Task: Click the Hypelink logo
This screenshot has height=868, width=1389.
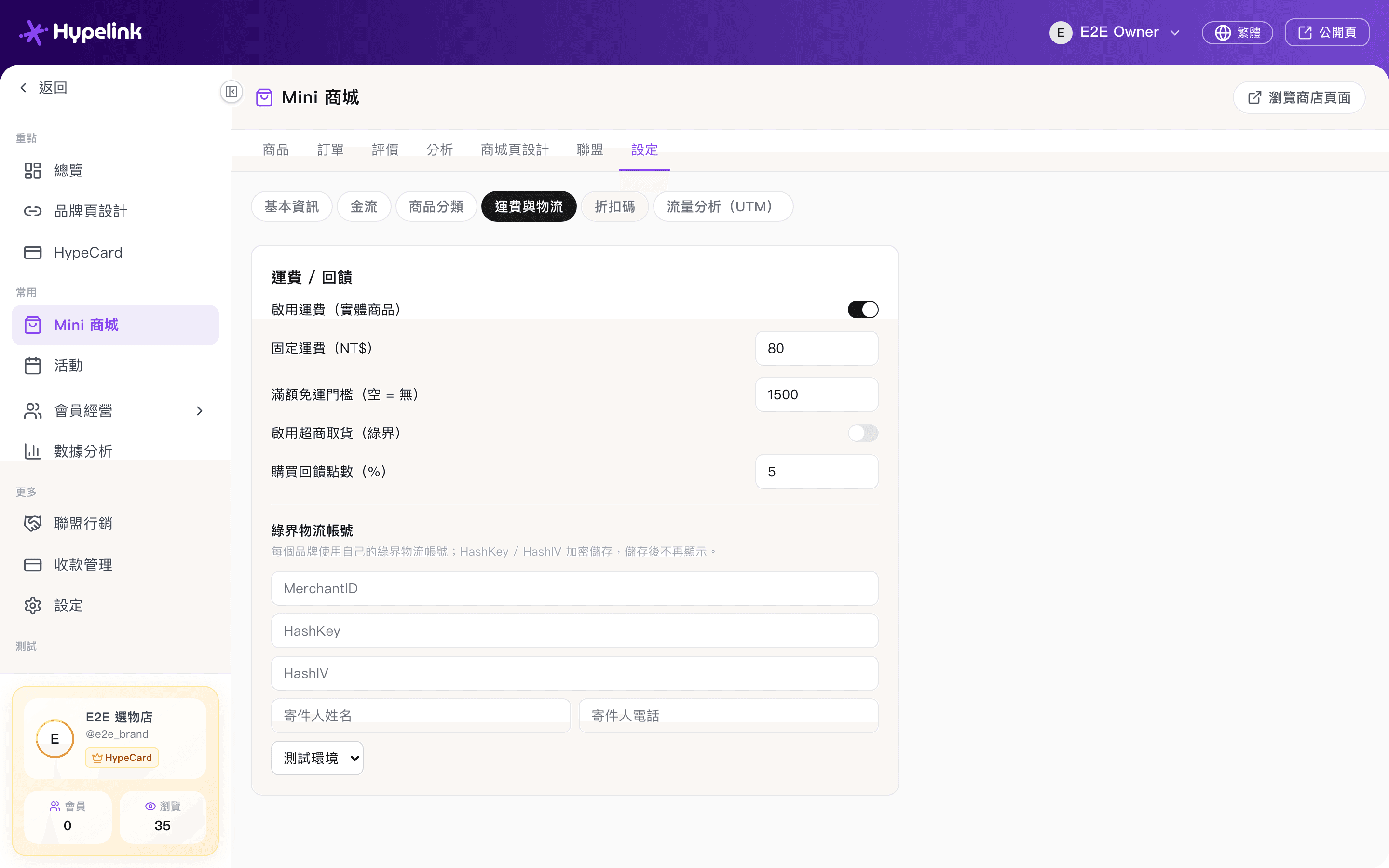Action: coord(81,32)
